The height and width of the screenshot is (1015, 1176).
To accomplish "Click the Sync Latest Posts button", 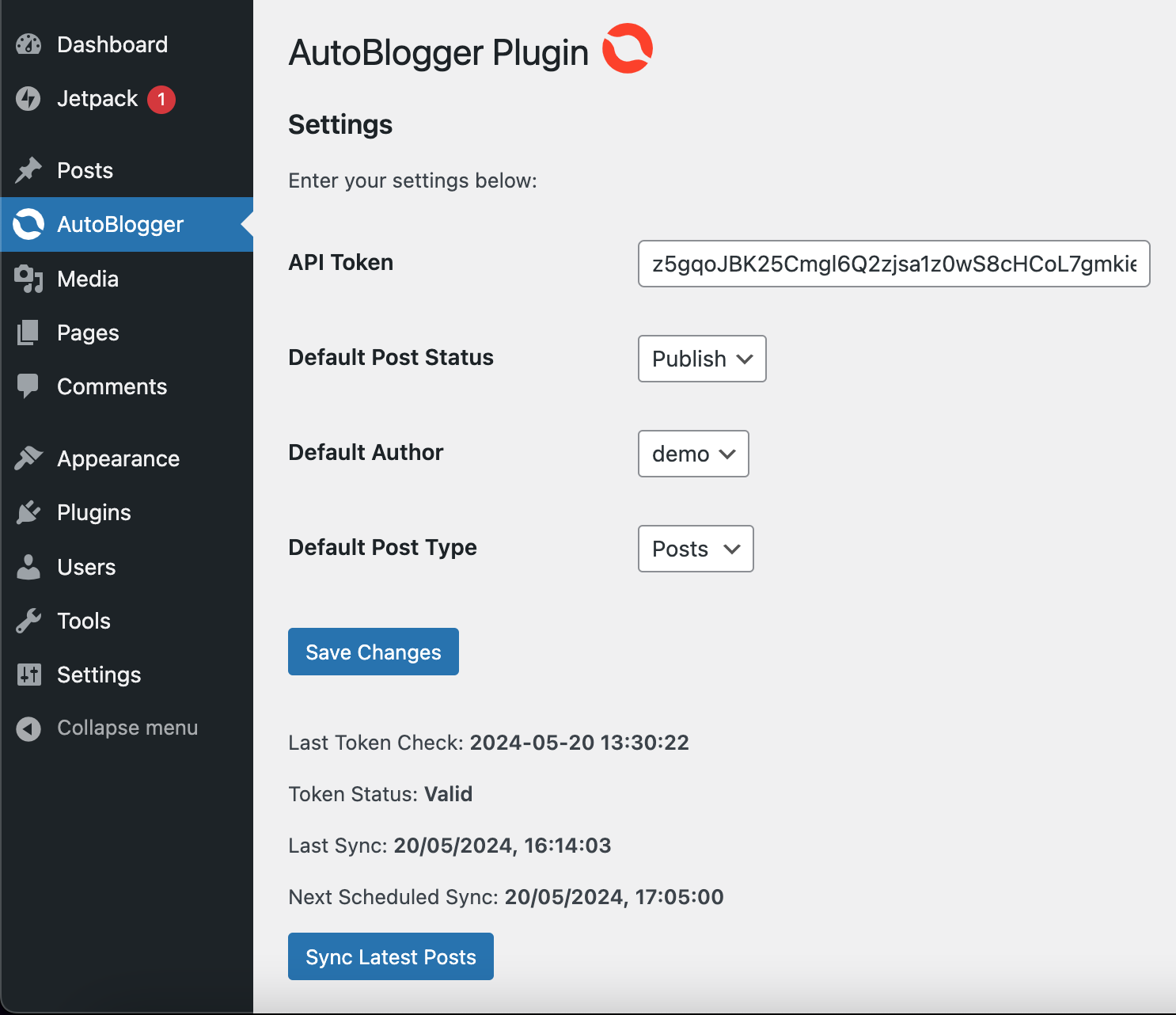I will pyautogui.click(x=390, y=956).
